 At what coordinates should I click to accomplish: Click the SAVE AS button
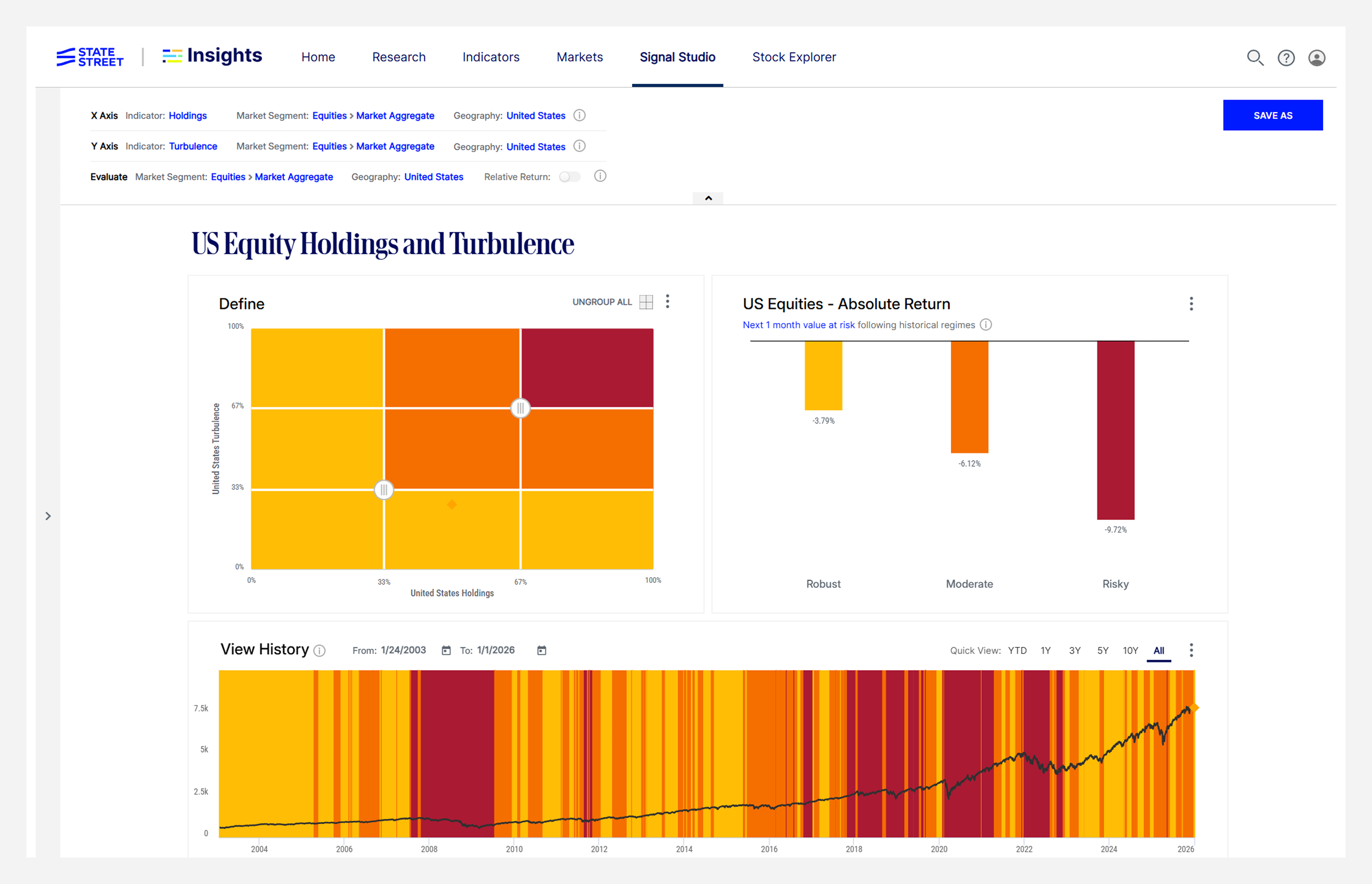coord(1272,115)
